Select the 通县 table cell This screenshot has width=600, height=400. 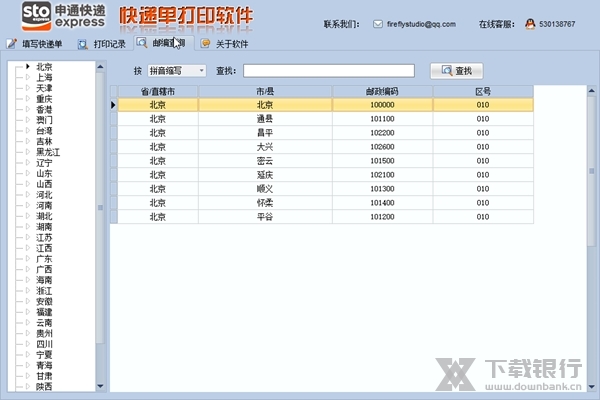[265, 119]
